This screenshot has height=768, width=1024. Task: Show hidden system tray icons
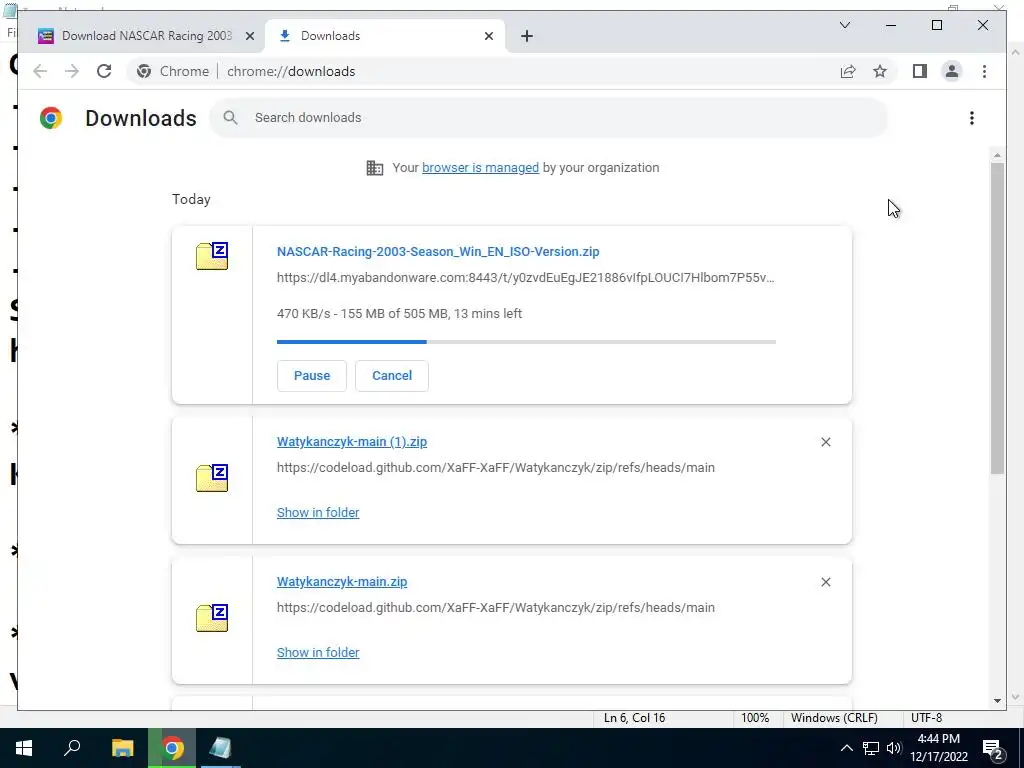pos(846,748)
